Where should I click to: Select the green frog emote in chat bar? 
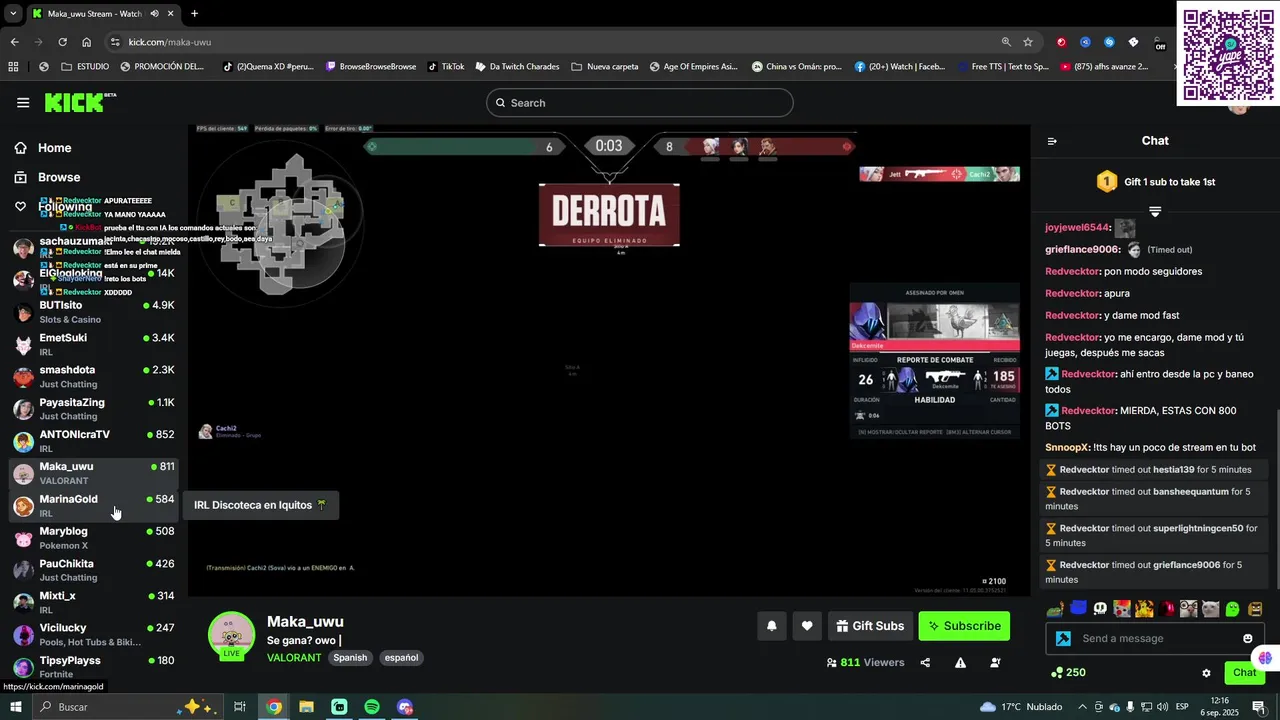click(x=1055, y=609)
